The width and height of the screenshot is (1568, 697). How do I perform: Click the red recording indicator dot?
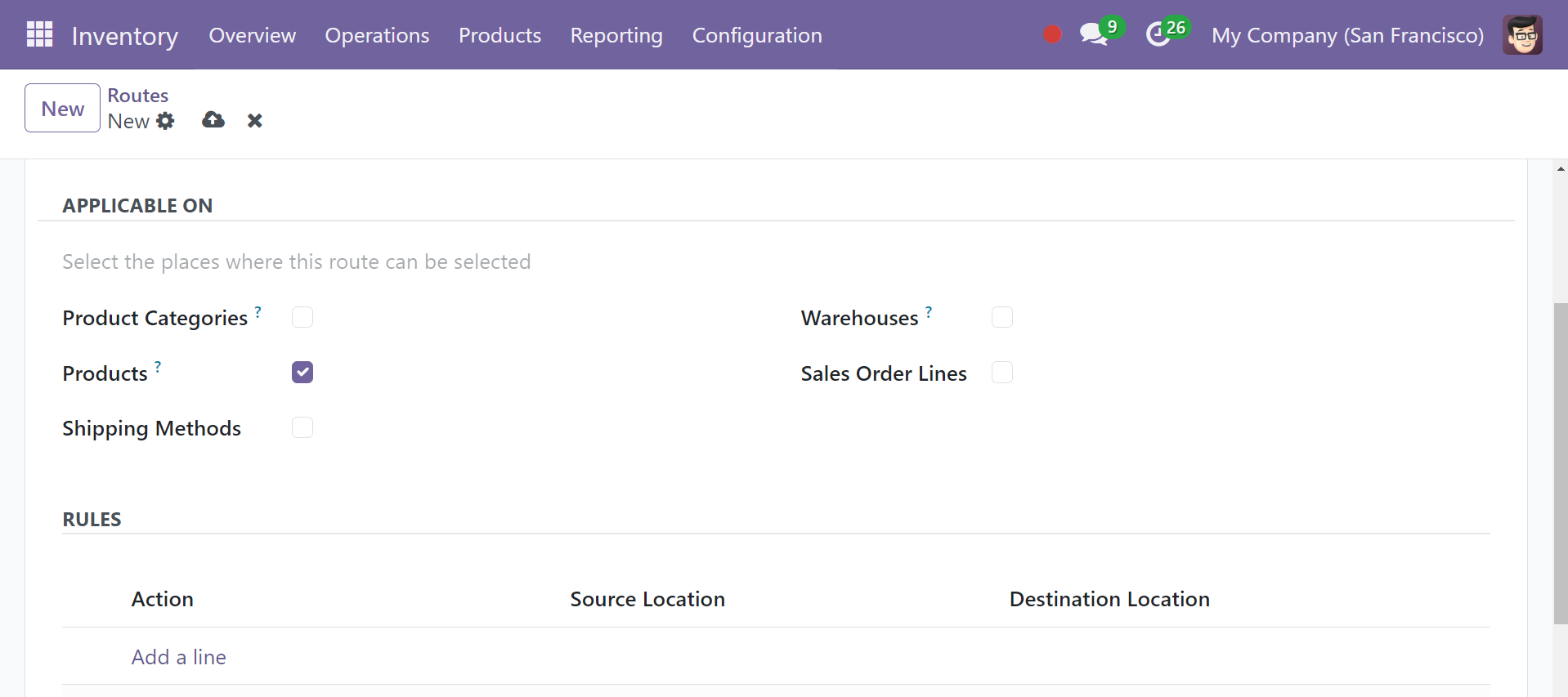1052,34
